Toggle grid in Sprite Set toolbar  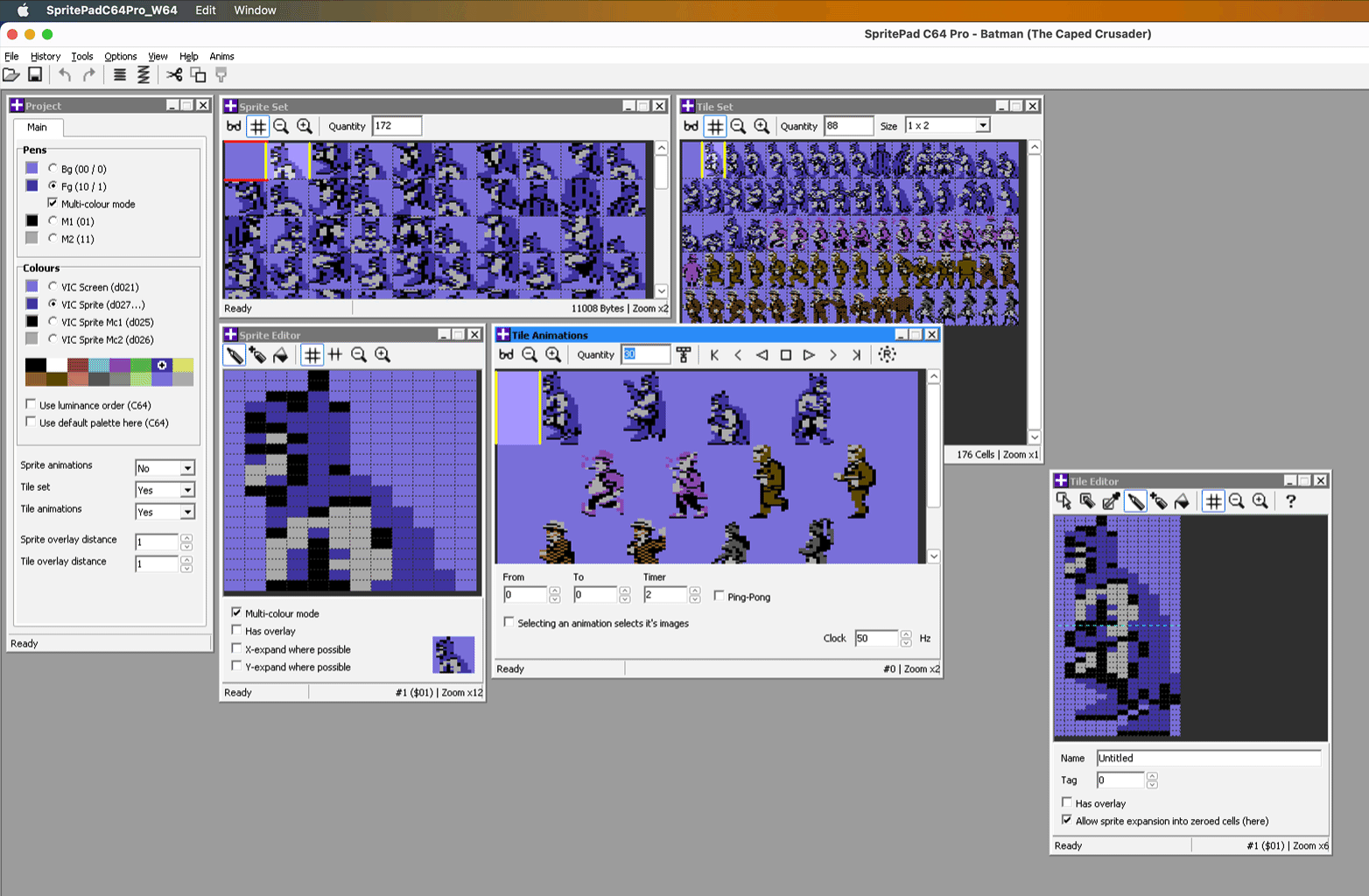coord(257,126)
